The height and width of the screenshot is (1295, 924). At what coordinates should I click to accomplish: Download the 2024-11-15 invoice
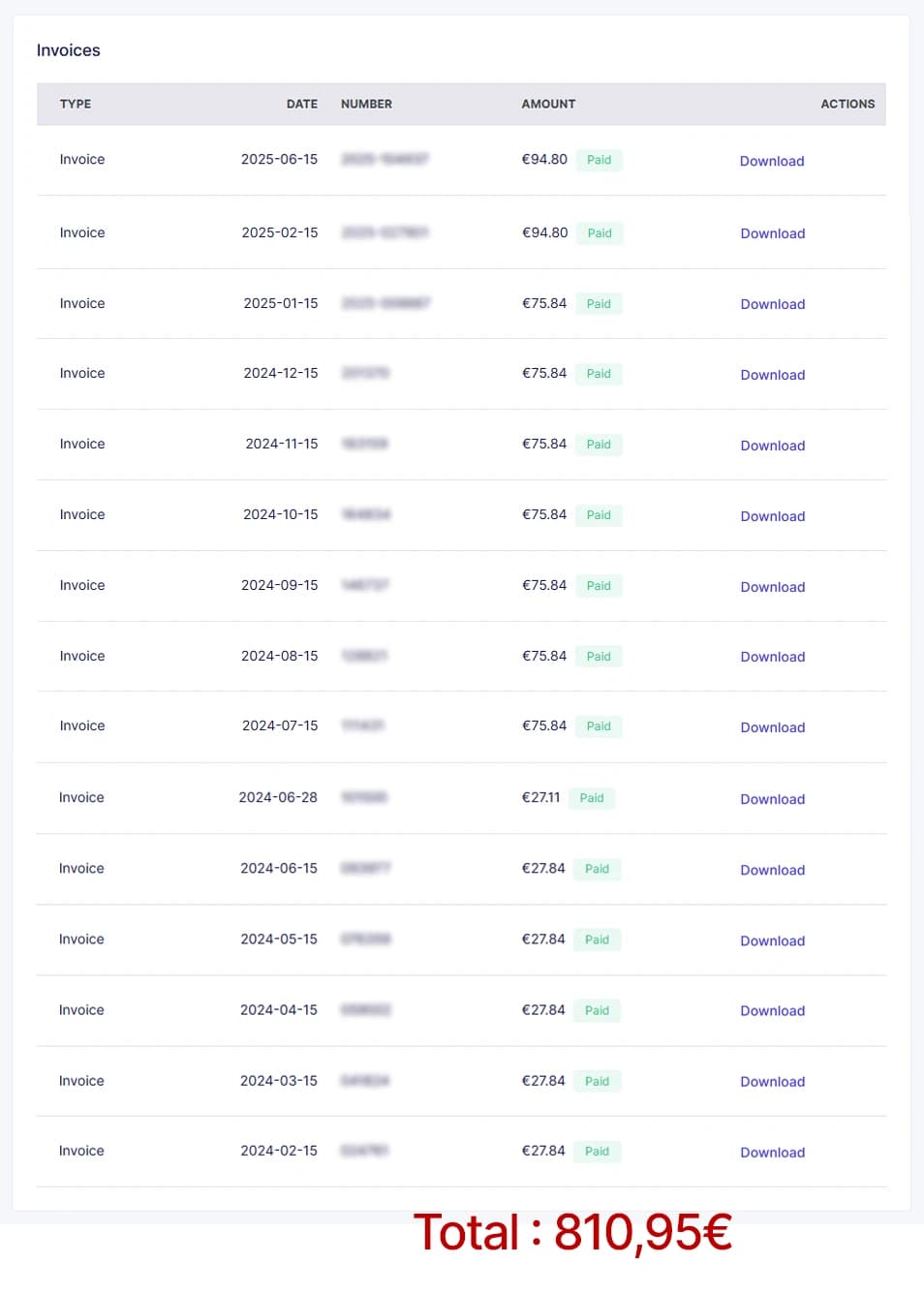[x=772, y=446]
